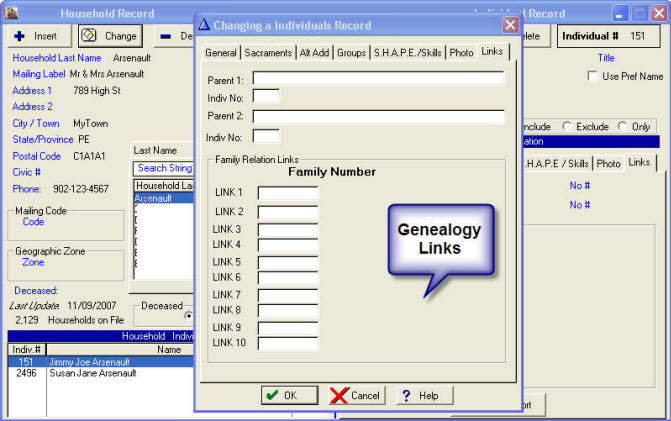Viewport: 671px width, 421px height.
Task: Click the LINK 4 family number field
Action: [288, 245]
